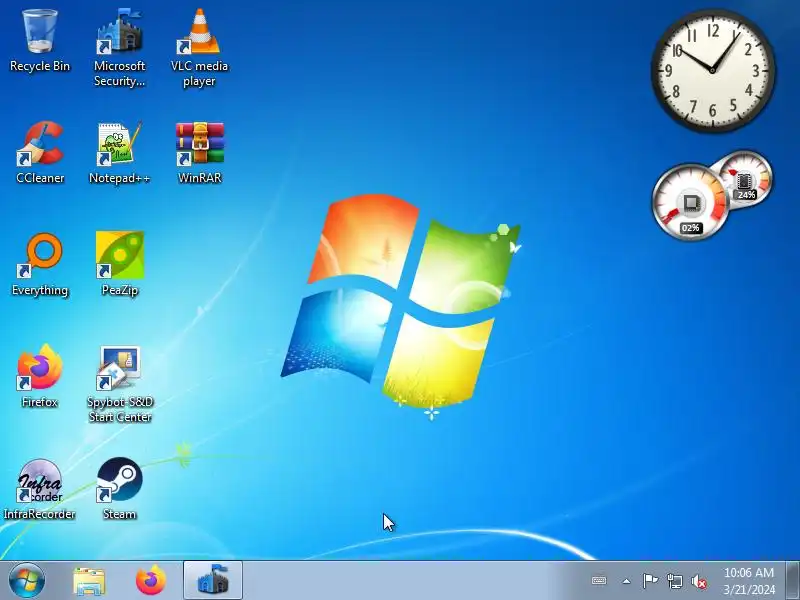Select the Microsoft Security Essentials desktop shortcut
This screenshot has width=800, height=600.
(x=119, y=47)
